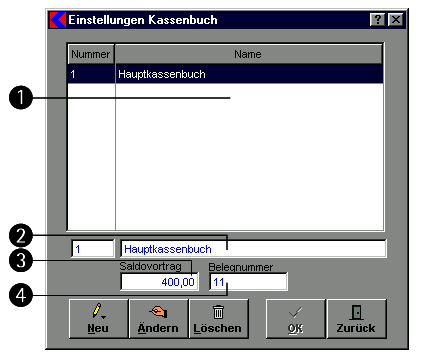Click the Belegnummer label
Viewport: 424px width, 363px height.
coord(241,267)
